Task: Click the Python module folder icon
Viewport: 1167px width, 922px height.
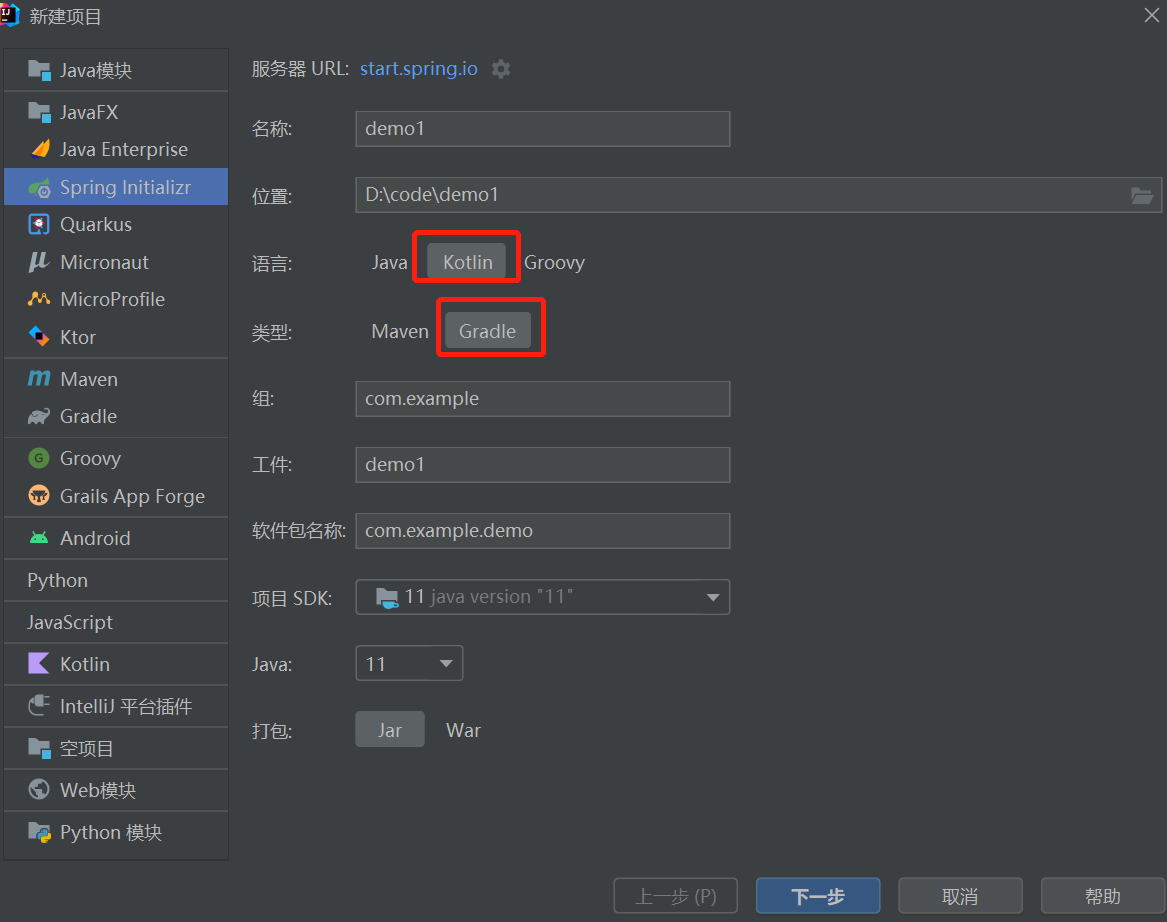Action: click(39, 832)
